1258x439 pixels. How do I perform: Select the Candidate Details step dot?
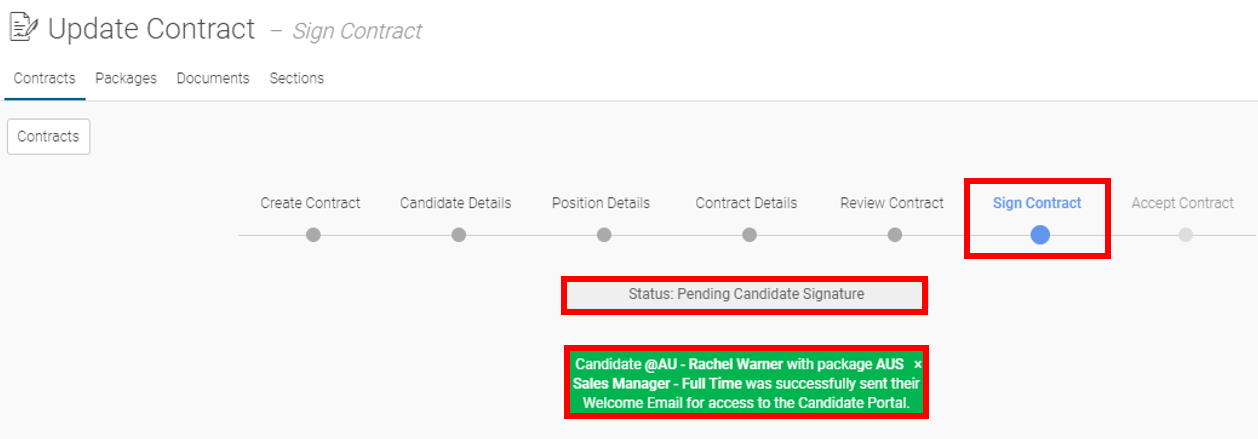458,235
